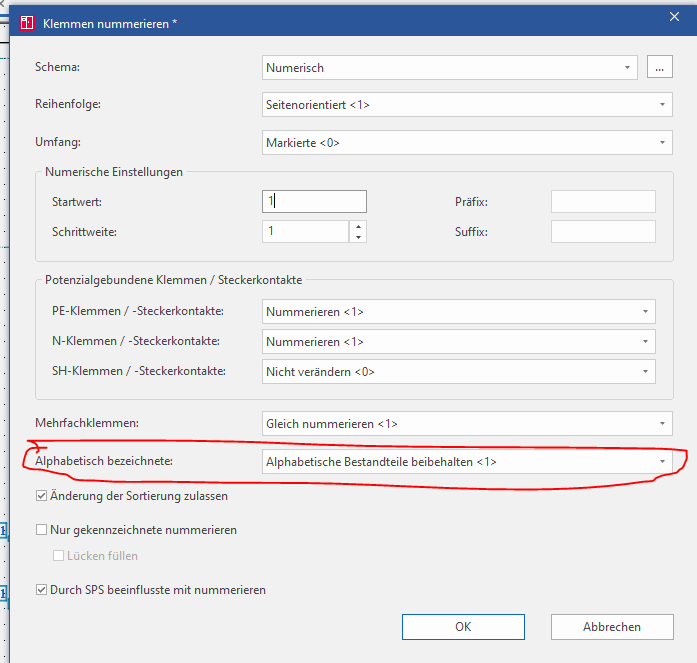Open the Reihenfolge dropdown list
This screenshot has width=697, height=663.
click(467, 105)
